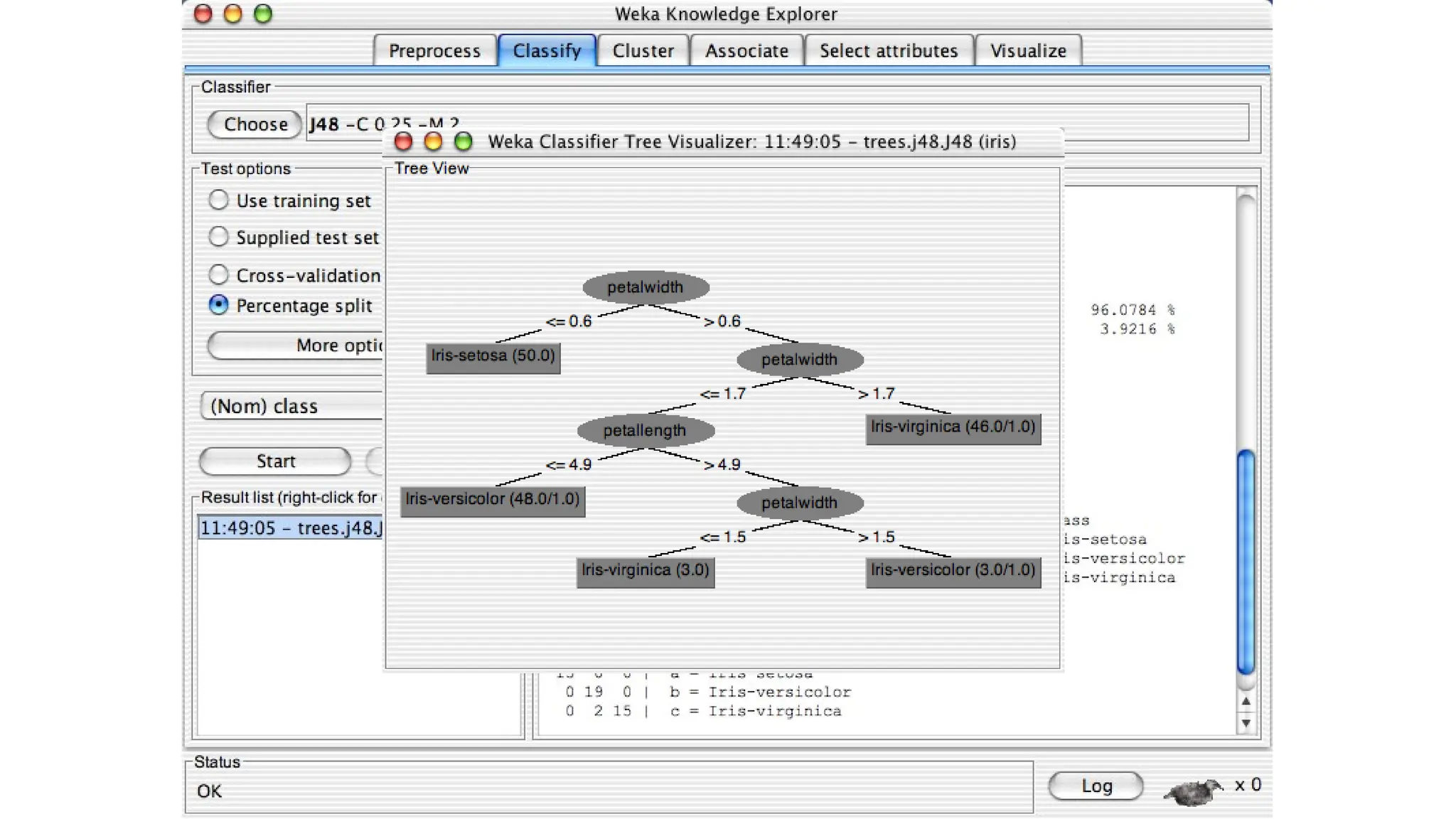Open the Log button in status bar
The image size is (1456, 819).
[1096, 786]
